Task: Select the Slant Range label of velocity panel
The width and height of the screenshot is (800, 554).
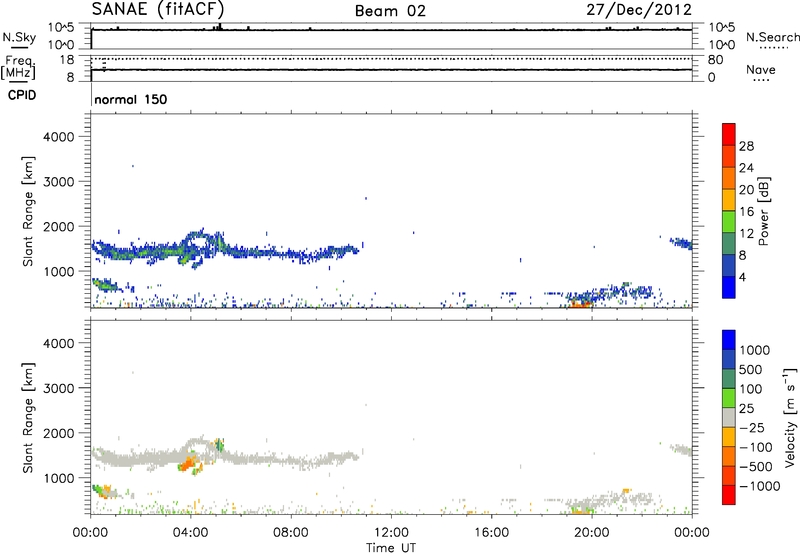Action: pyautogui.click(x=28, y=418)
